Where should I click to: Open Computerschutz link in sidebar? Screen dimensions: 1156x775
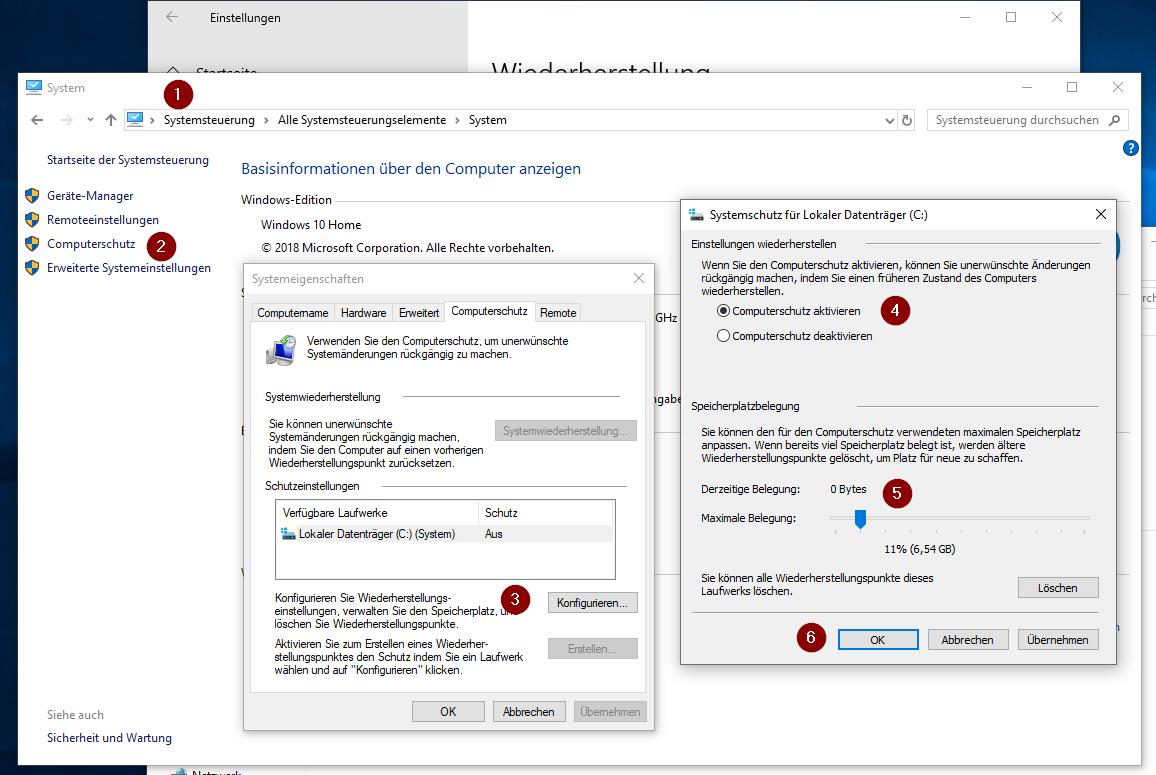coord(91,243)
